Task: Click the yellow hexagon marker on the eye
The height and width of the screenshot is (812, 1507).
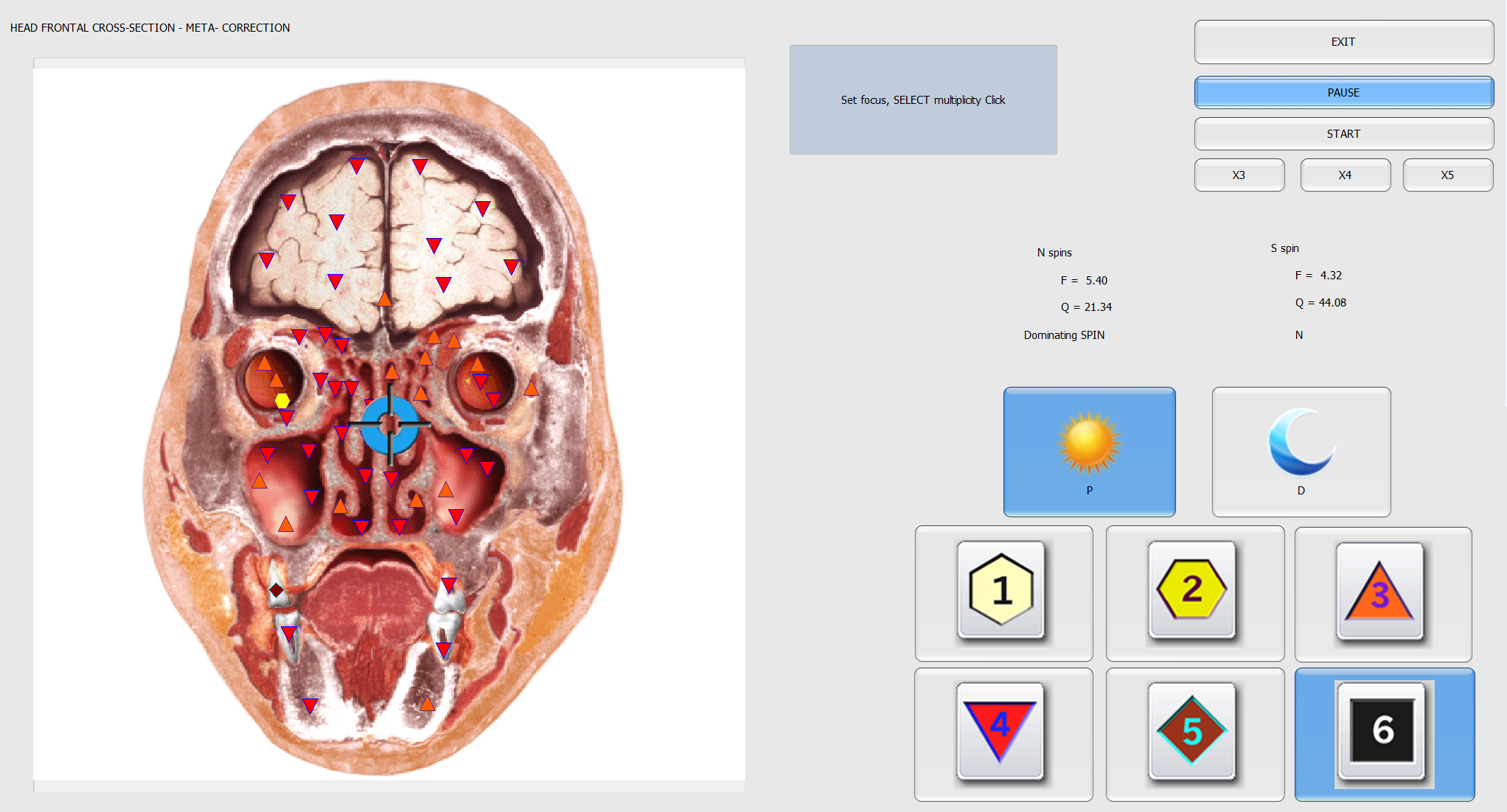Action: point(282,401)
